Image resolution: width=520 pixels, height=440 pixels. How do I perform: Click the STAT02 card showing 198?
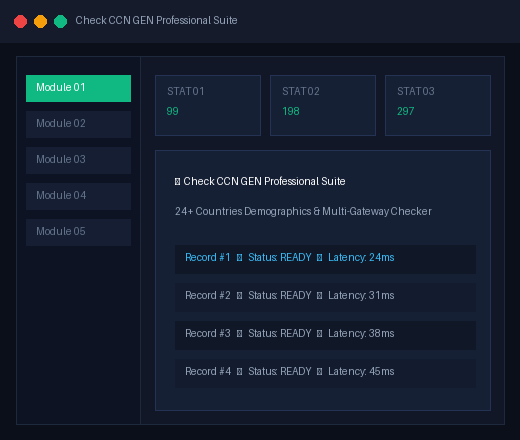323,105
